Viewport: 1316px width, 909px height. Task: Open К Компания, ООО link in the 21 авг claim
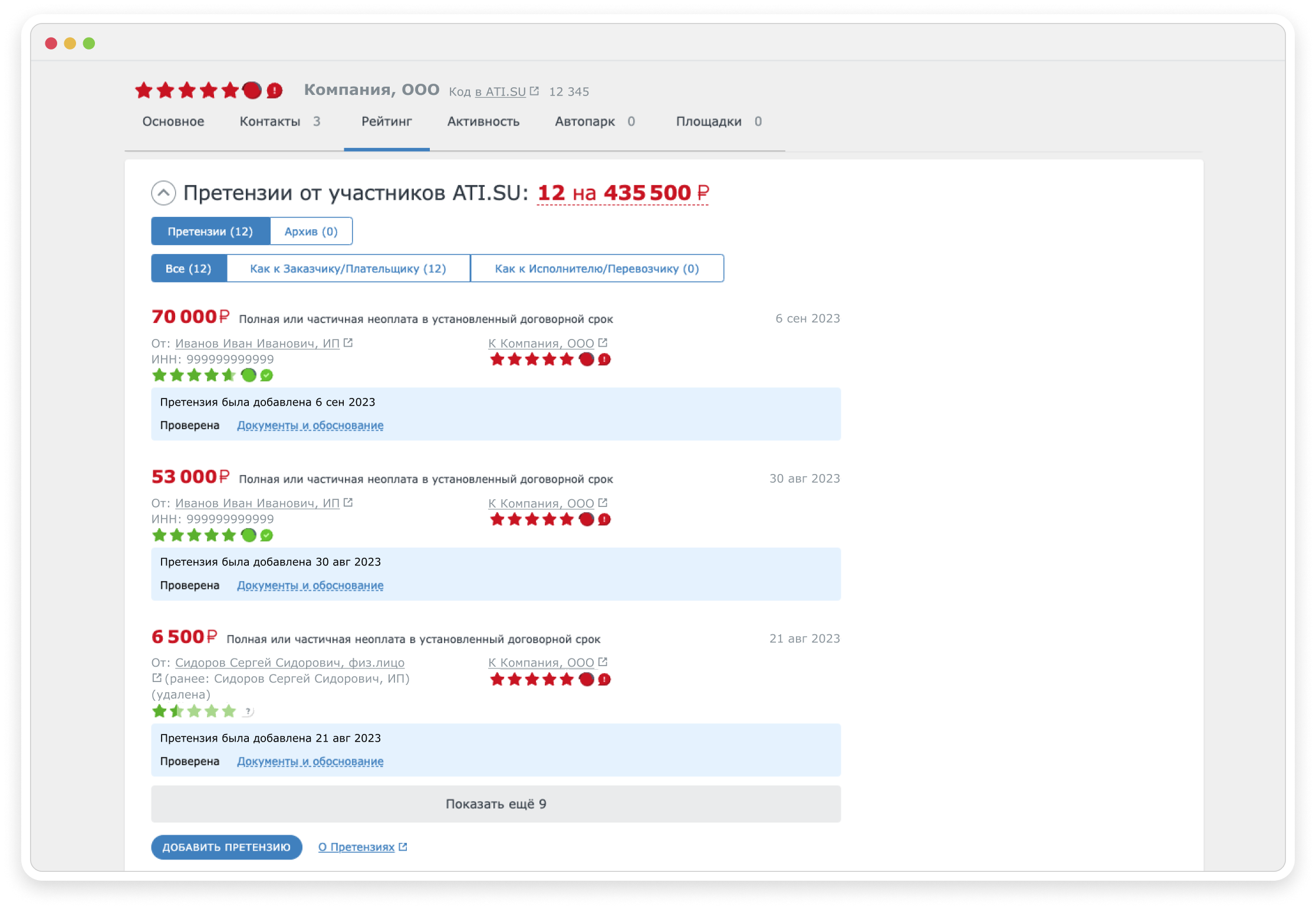coord(541,663)
